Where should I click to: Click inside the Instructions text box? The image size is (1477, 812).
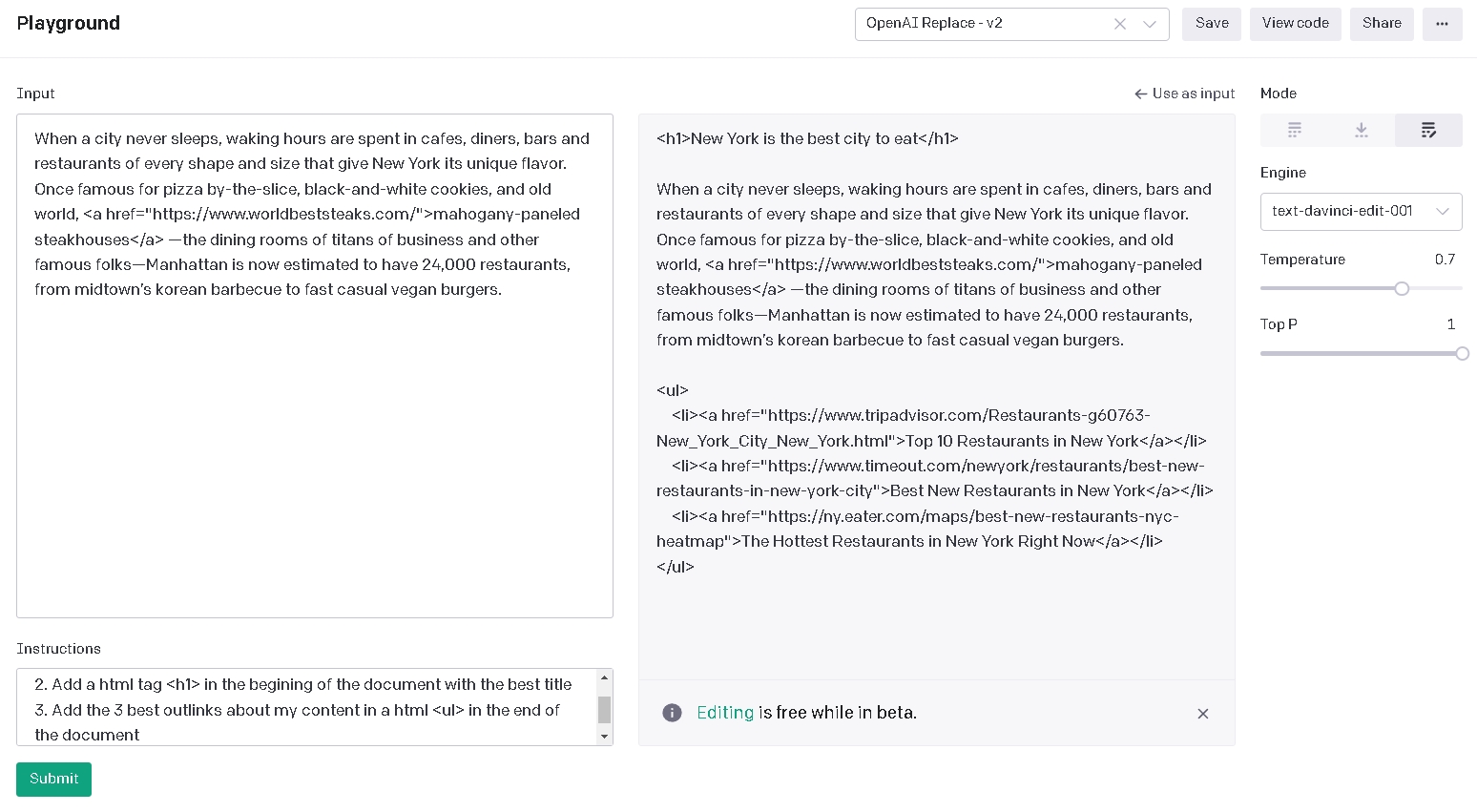click(x=305, y=706)
